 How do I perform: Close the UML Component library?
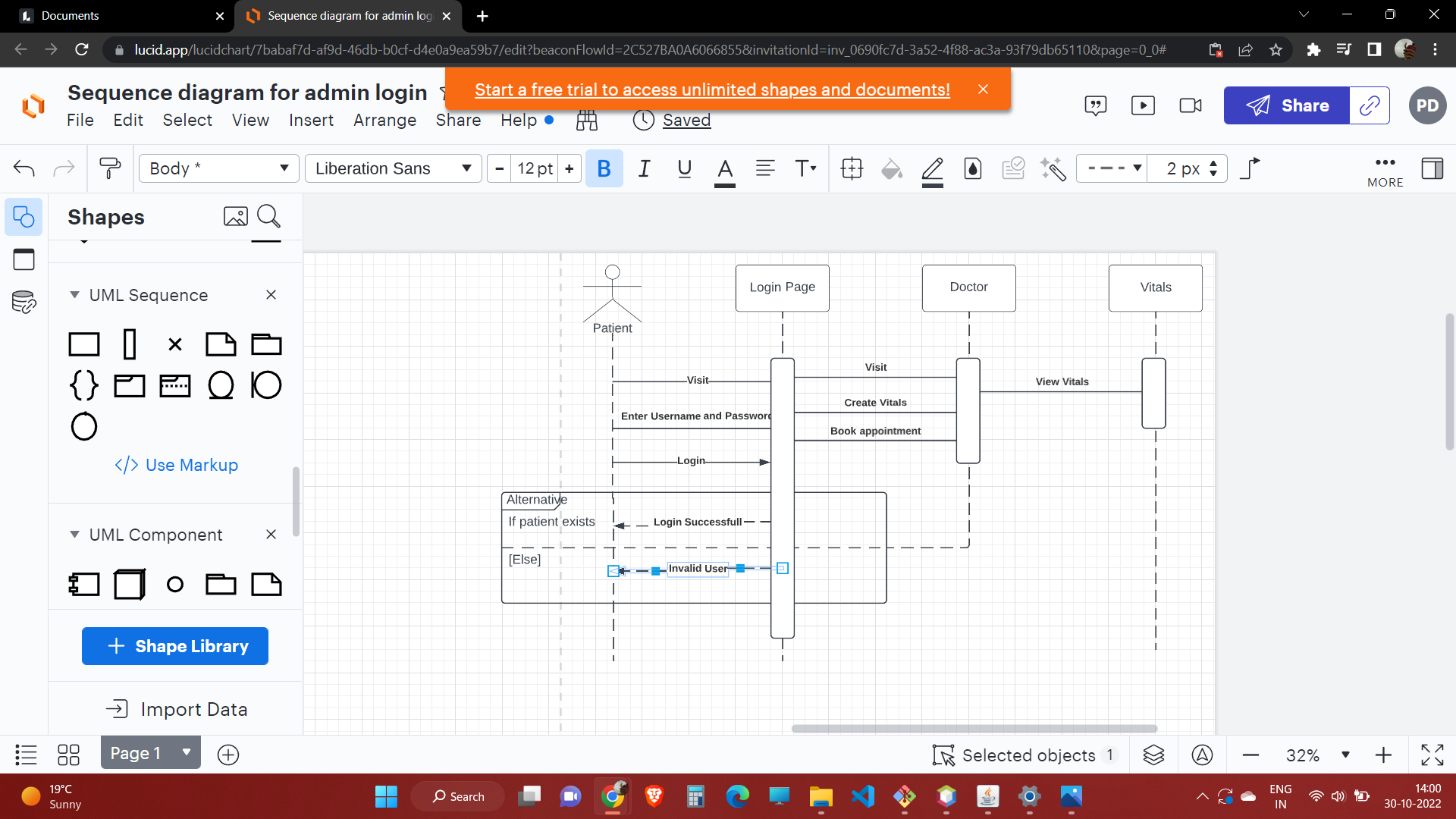click(271, 535)
